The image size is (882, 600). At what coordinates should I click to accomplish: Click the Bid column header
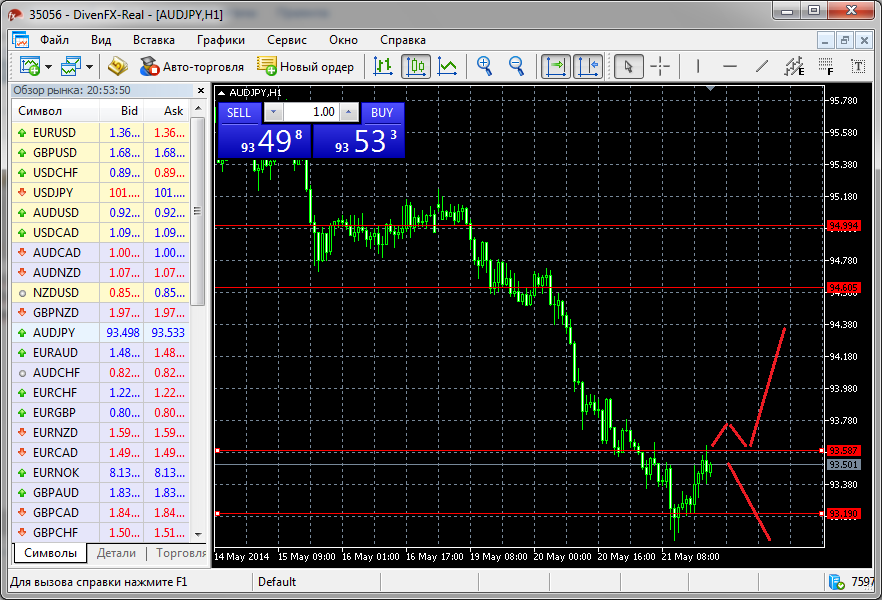click(122, 111)
